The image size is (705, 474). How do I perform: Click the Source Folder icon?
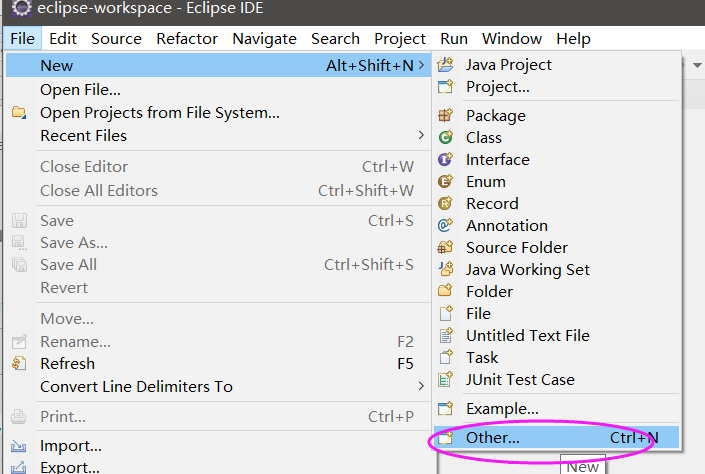[x=446, y=247]
